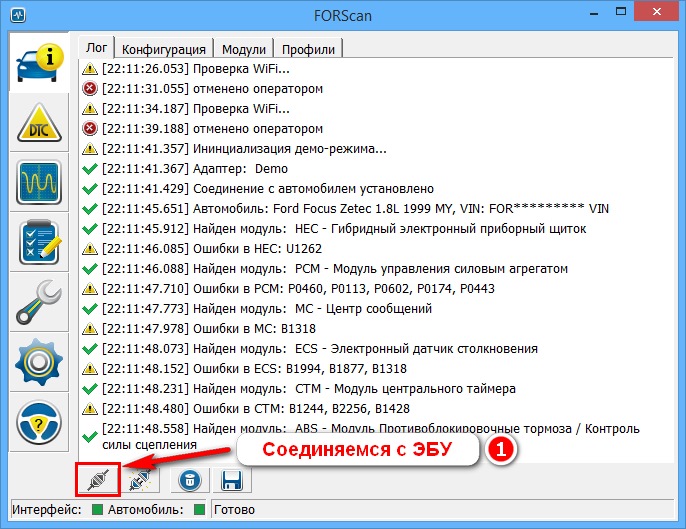
Task: Switch to the Профили tab
Action: [x=308, y=49]
